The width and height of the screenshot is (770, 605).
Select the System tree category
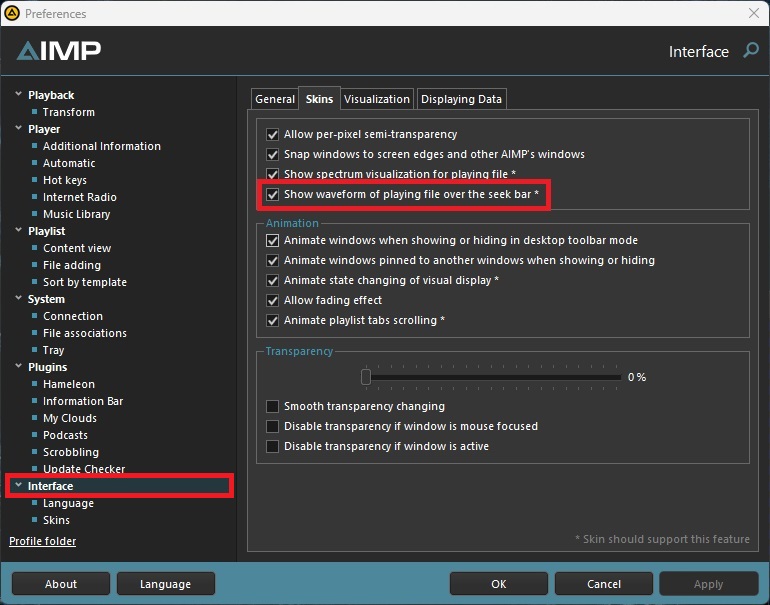pyautogui.click(x=46, y=299)
